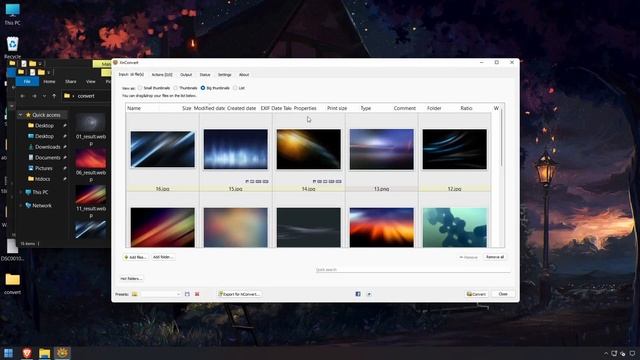Click the Add folder button

tap(163, 257)
